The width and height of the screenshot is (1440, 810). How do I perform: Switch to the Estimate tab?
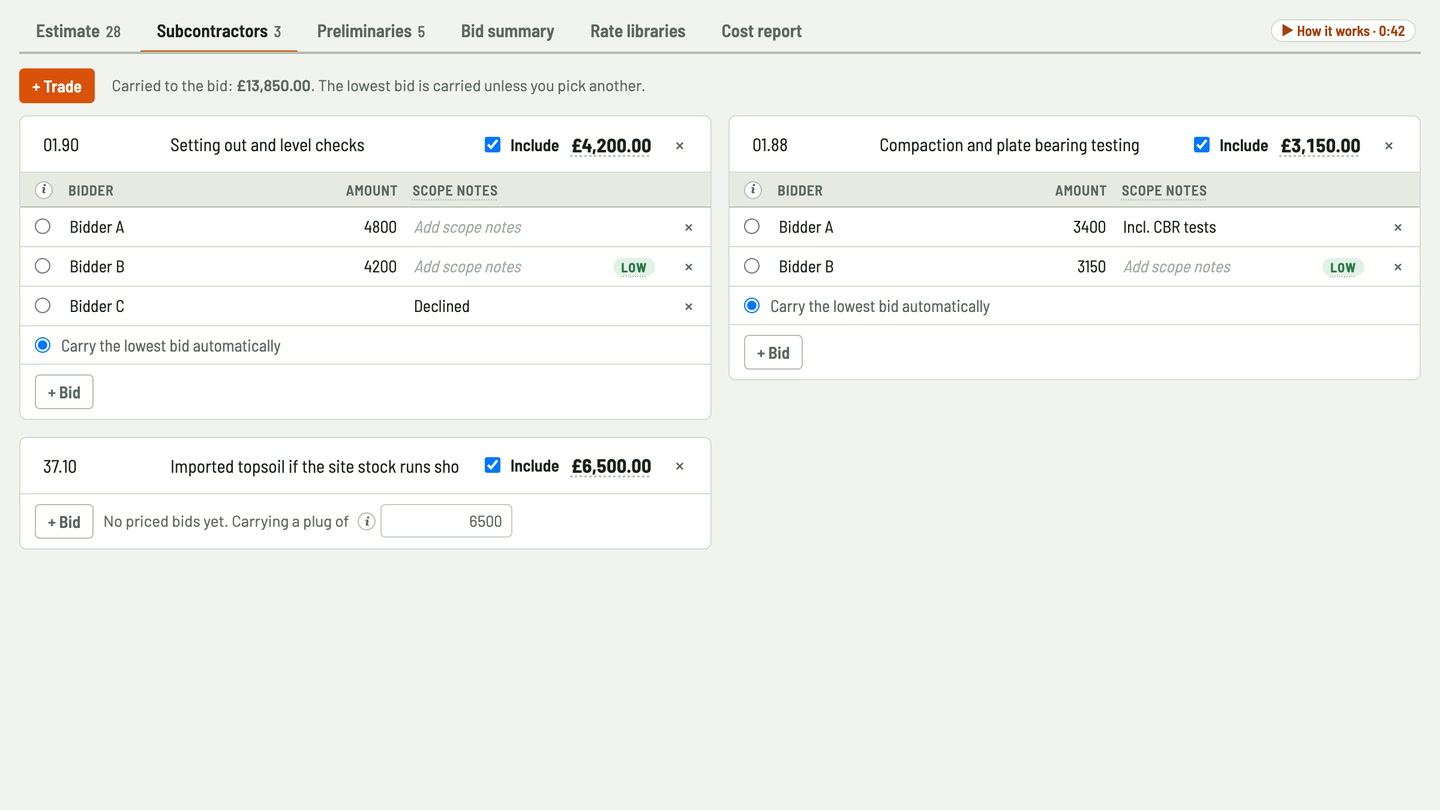[78, 31]
